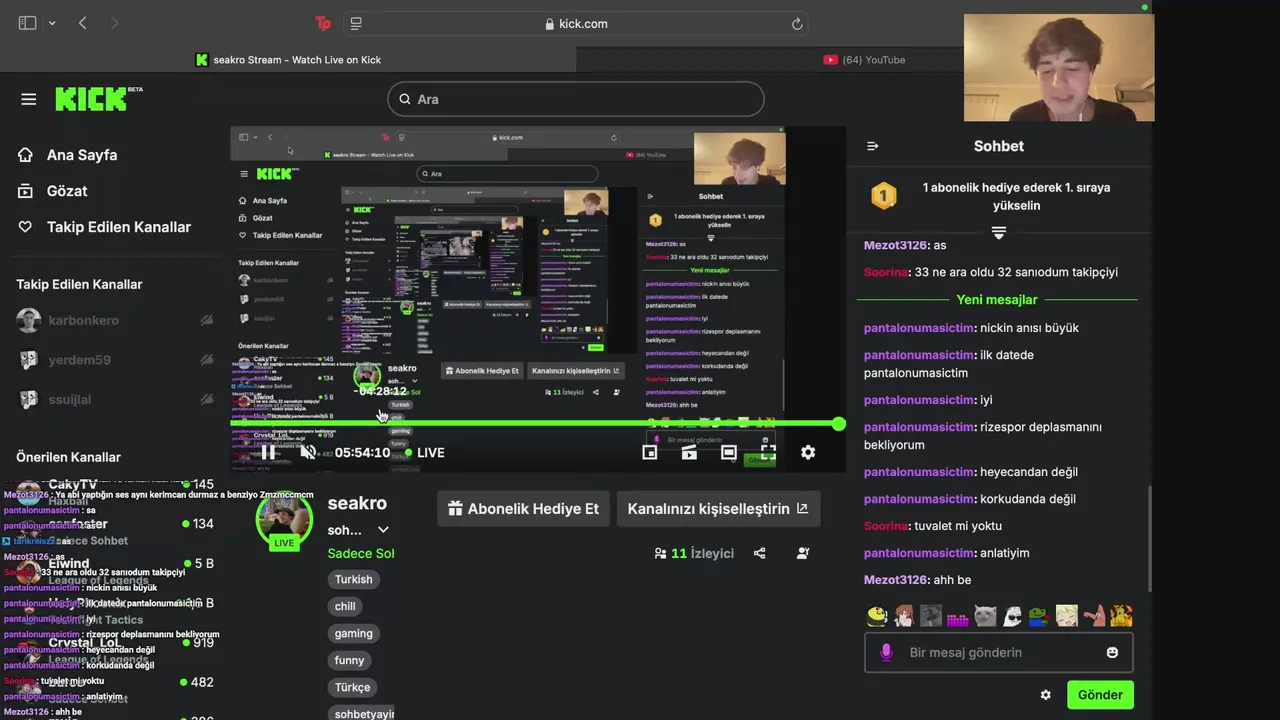This screenshot has height=720, width=1280.
Task: Expand the gift leaderboard arrow
Action: tap(998, 233)
